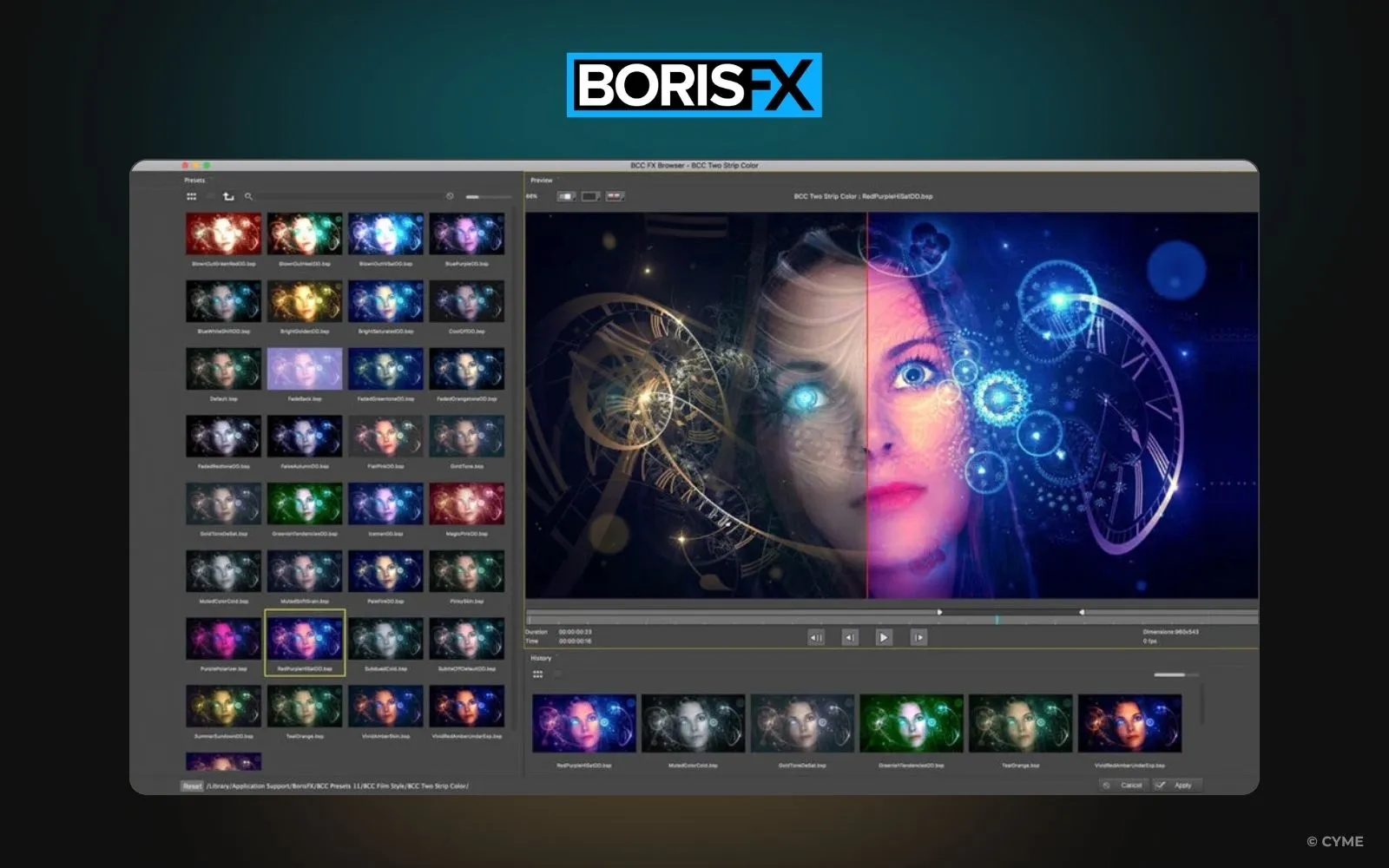Step backward one frame in the preview
1389x868 pixels.
849,637
